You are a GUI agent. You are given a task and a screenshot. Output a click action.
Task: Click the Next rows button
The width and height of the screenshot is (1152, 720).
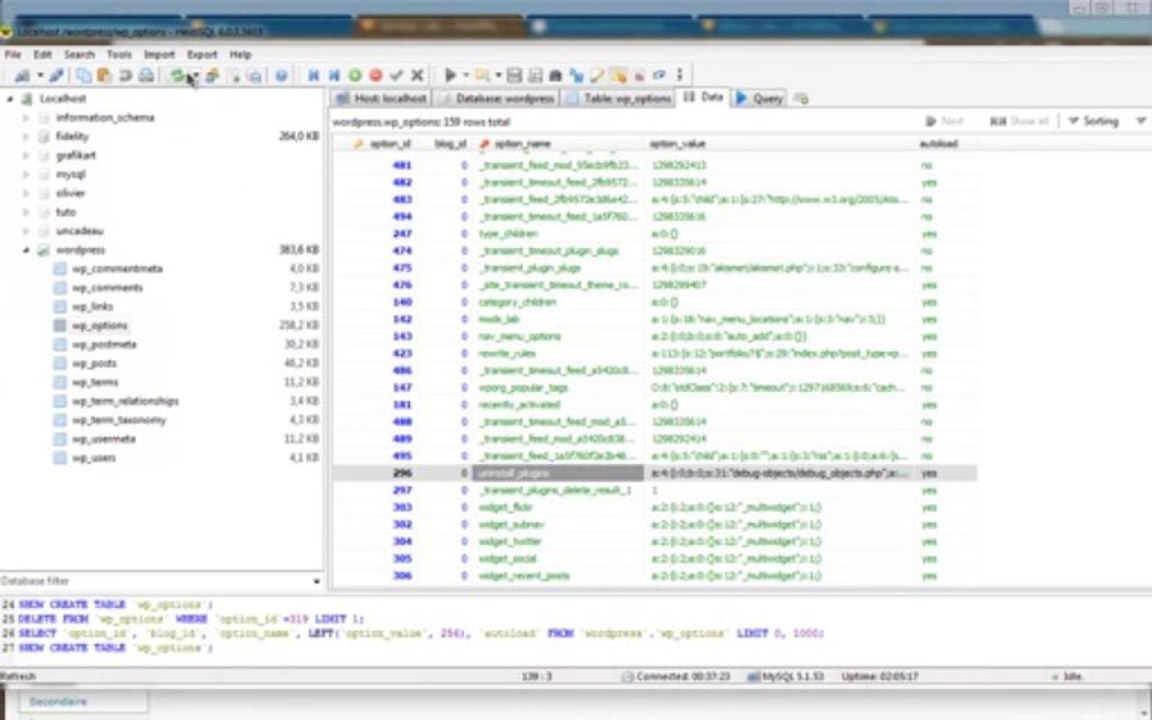click(944, 121)
